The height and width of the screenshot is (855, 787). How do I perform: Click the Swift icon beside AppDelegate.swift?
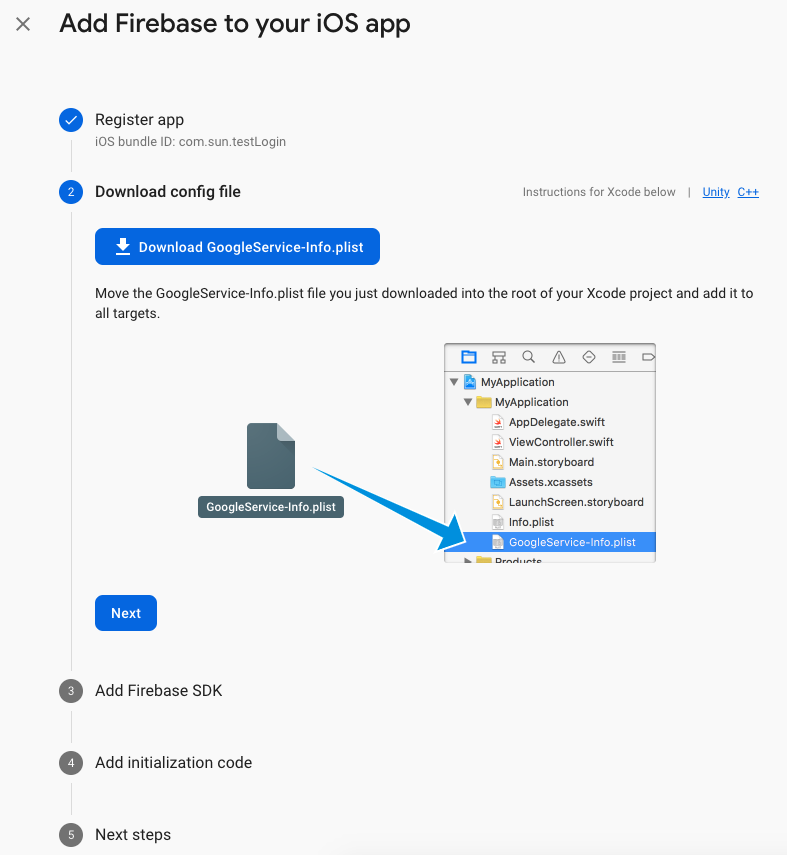click(x=497, y=422)
